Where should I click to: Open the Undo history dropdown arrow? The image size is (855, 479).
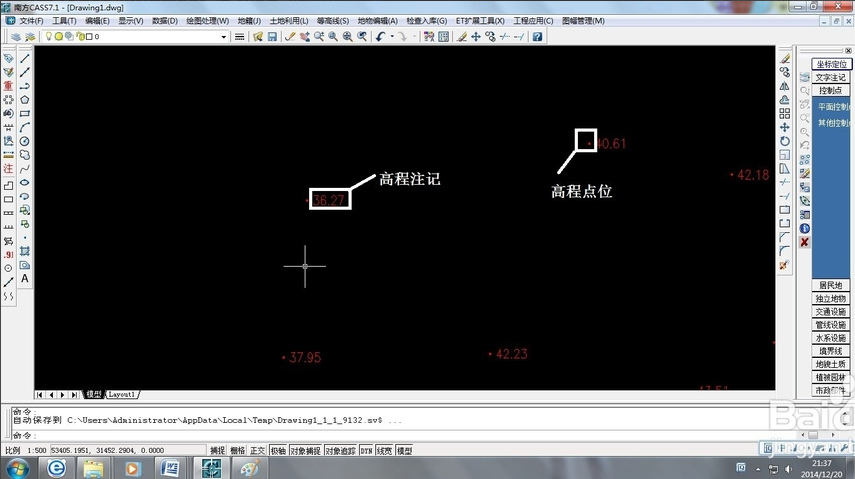point(392,37)
